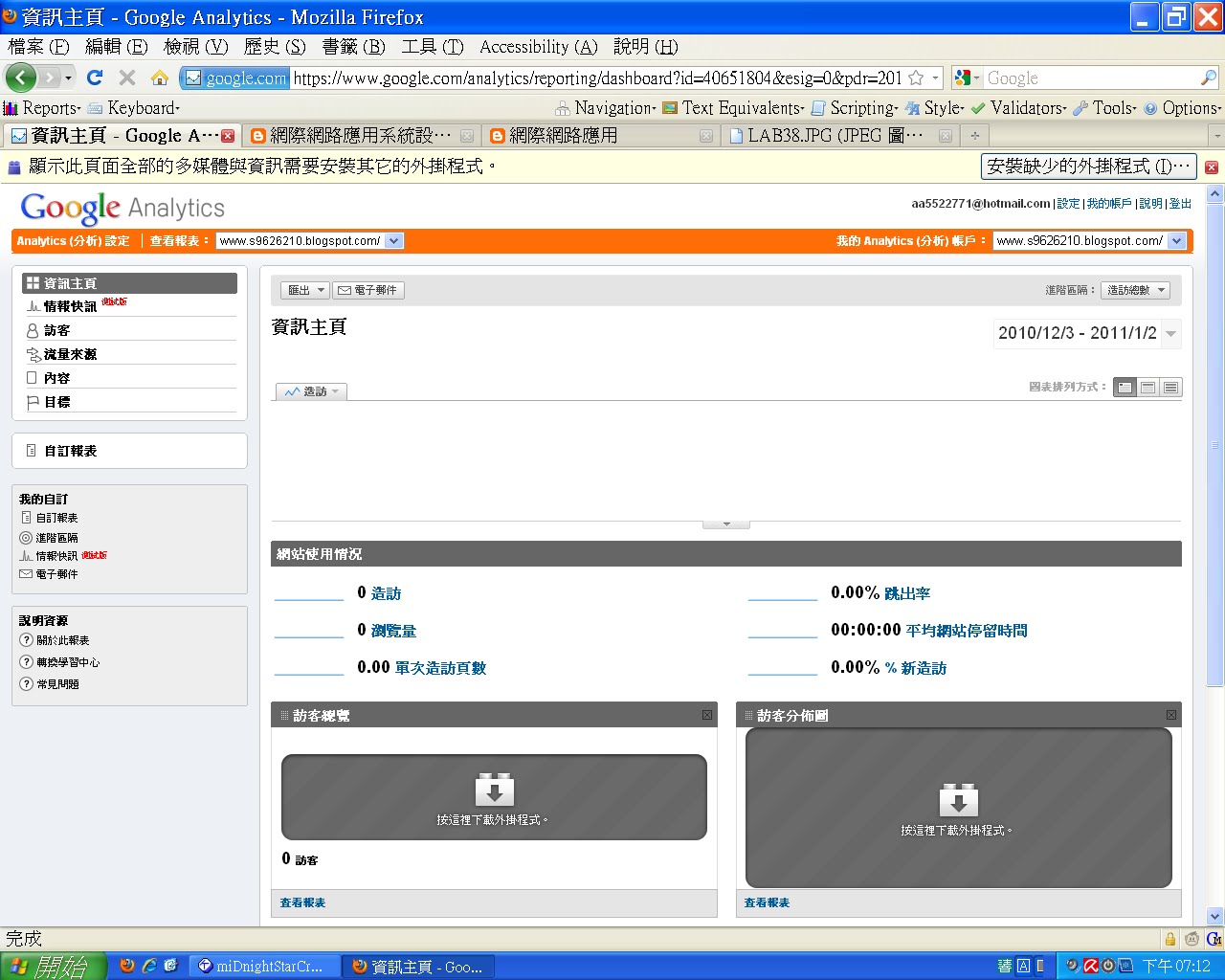1225x980 pixels.
Task: Click the Analytics (分析) 設定 link
Action: pyautogui.click(x=73, y=241)
